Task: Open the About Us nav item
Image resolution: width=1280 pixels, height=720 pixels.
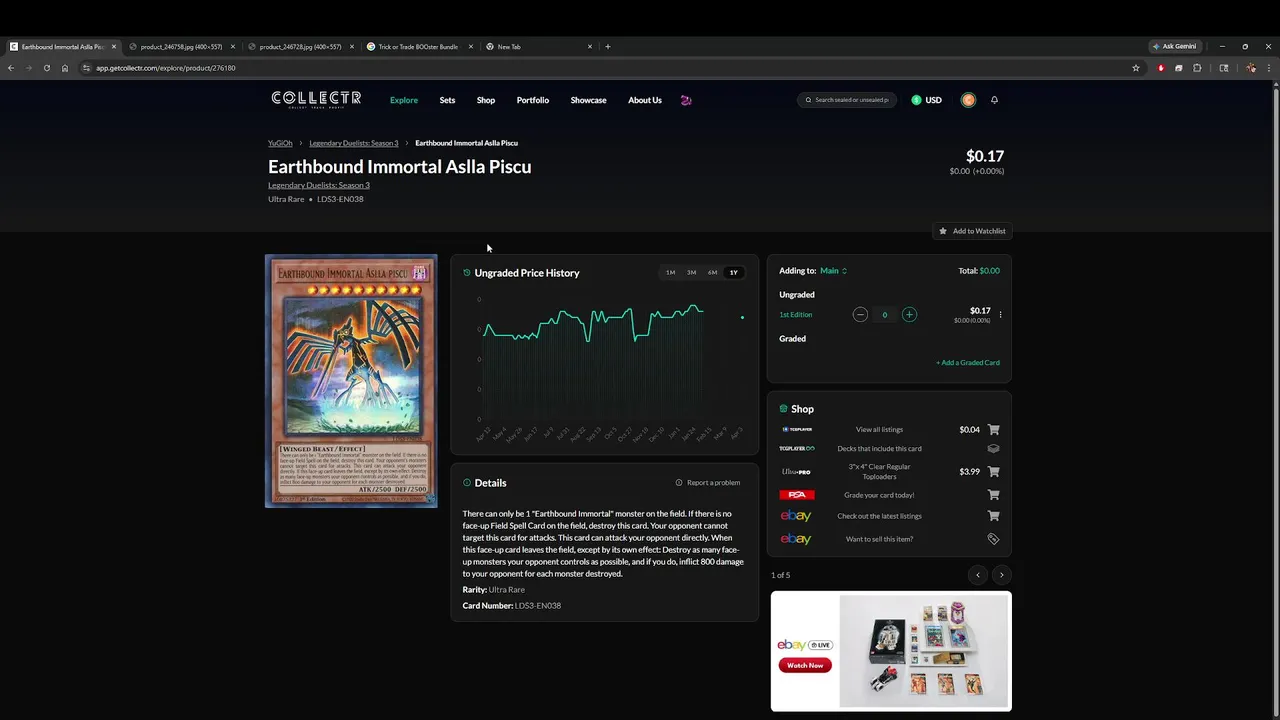Action: pos(645,100)
